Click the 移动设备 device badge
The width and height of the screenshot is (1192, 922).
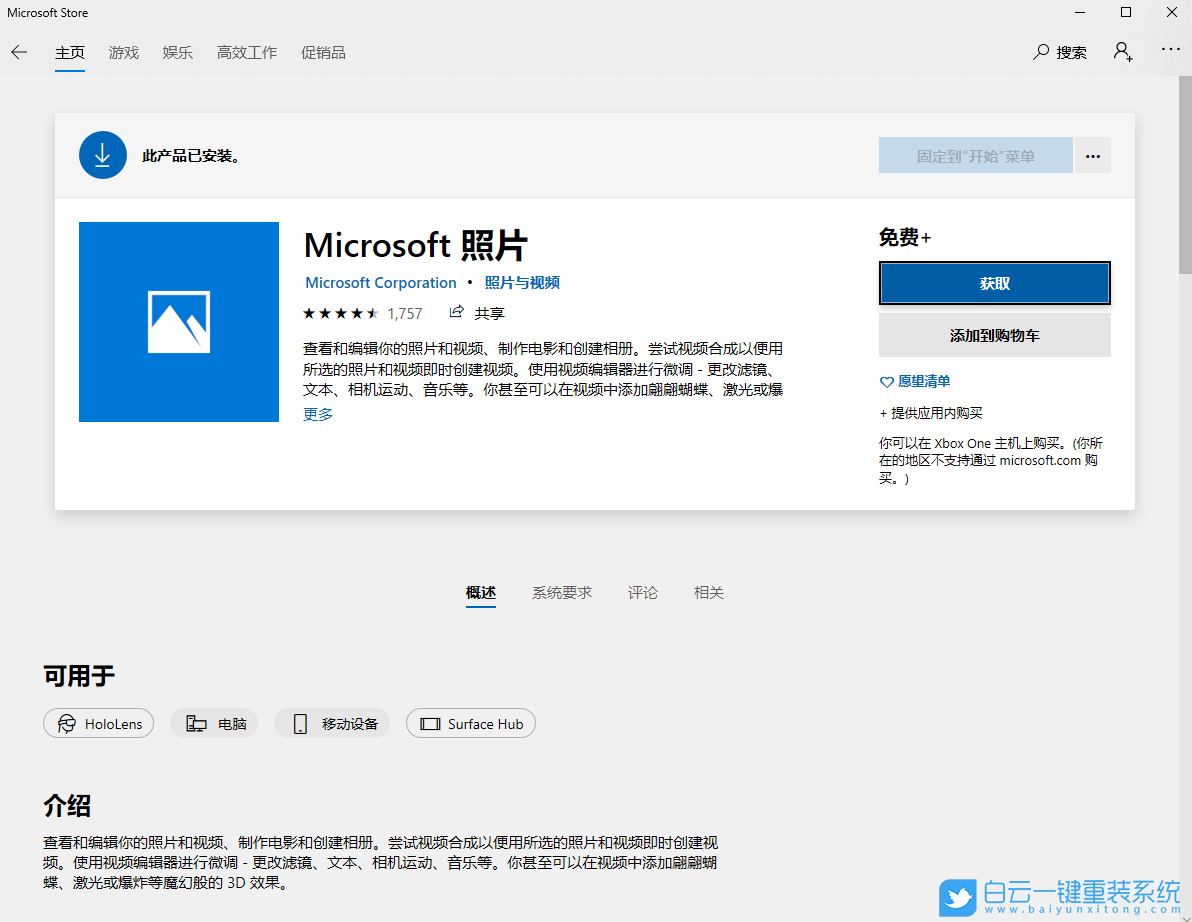click(331, 723)
